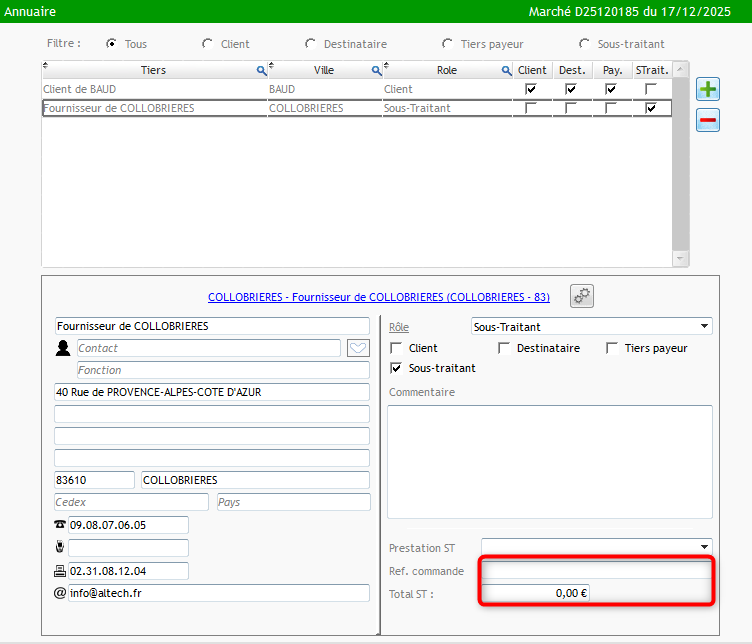
Task: Select the Client de BAUD row
Action: [150, 89]
